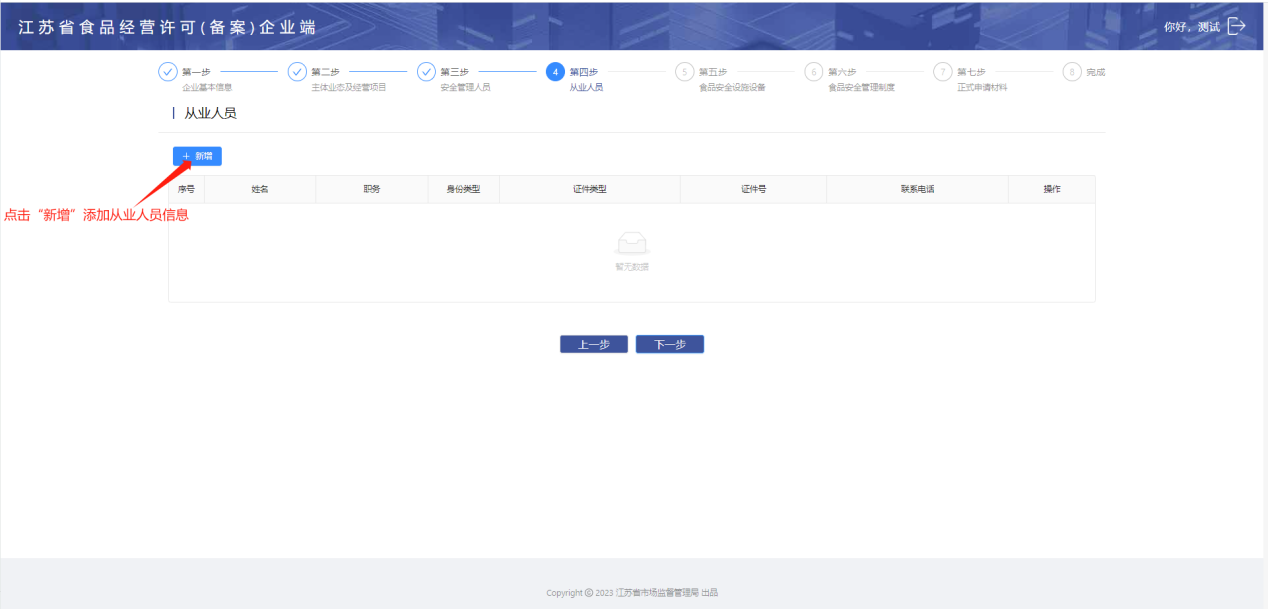This screenshot has height=609, width=1268.
Task: Click step three checkmark circle icon
Action: (x=426, y=72)
